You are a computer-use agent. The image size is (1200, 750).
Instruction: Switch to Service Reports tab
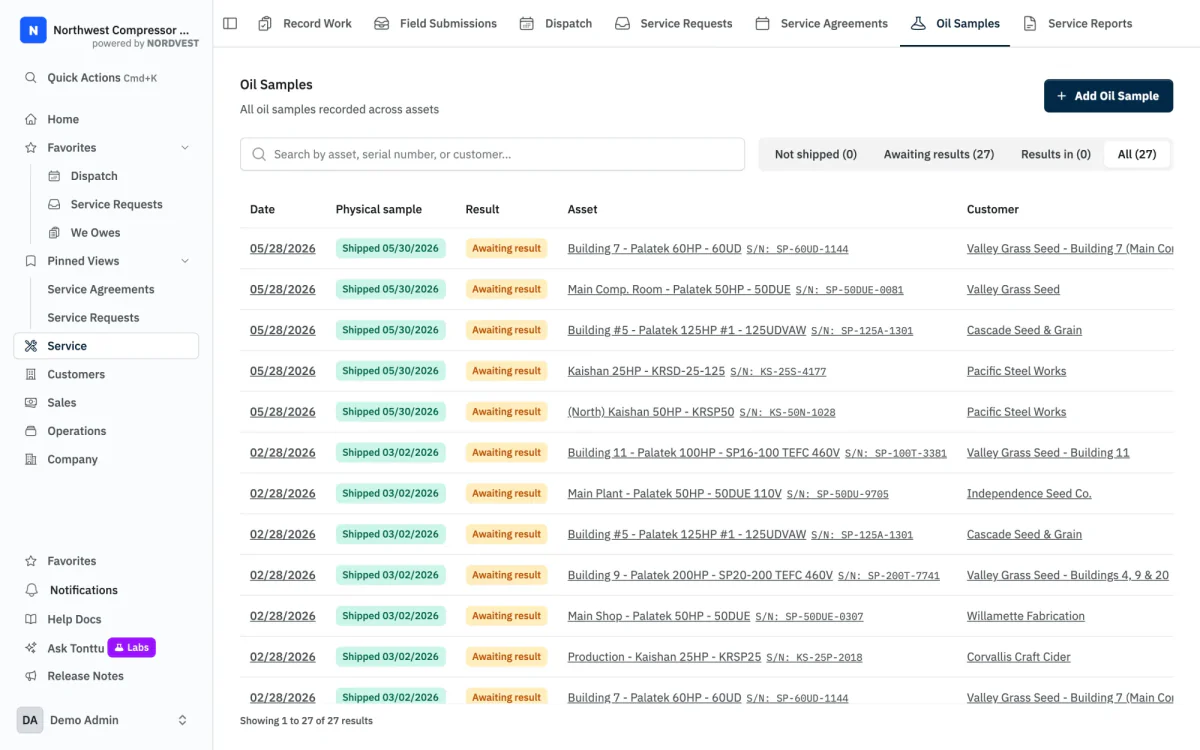(x=1077, y=23)
